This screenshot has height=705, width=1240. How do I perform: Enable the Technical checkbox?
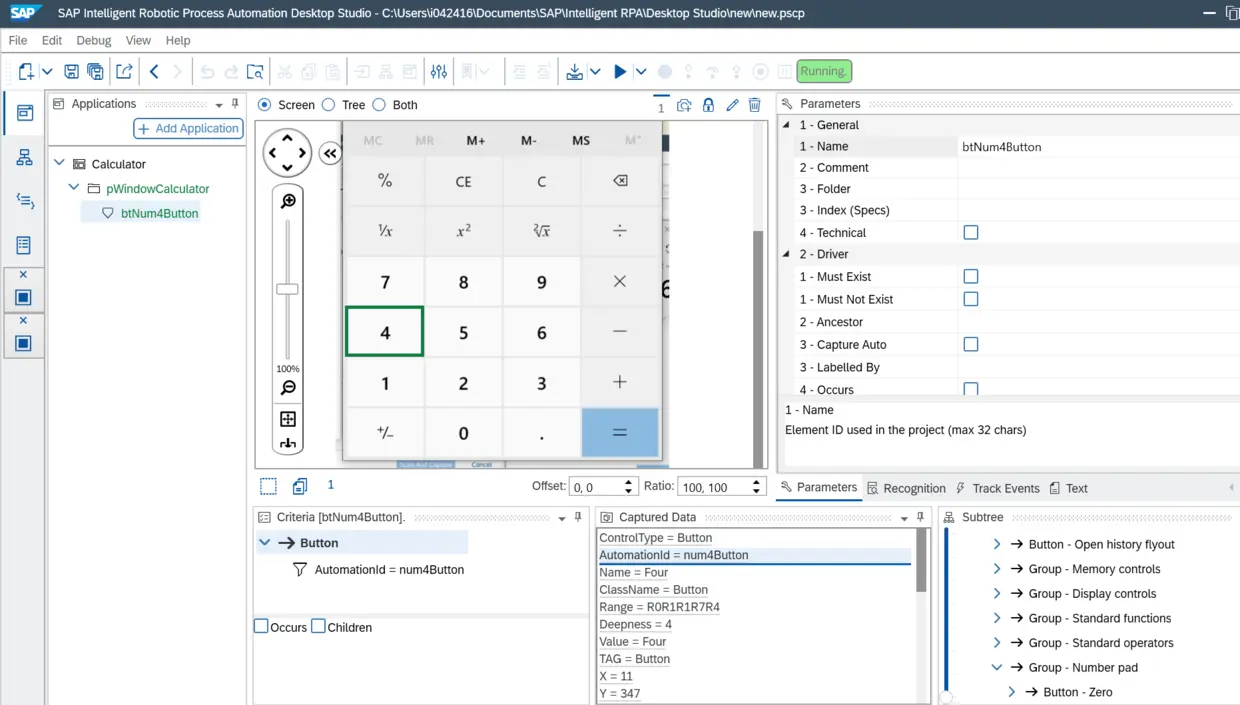coord(971,233)
